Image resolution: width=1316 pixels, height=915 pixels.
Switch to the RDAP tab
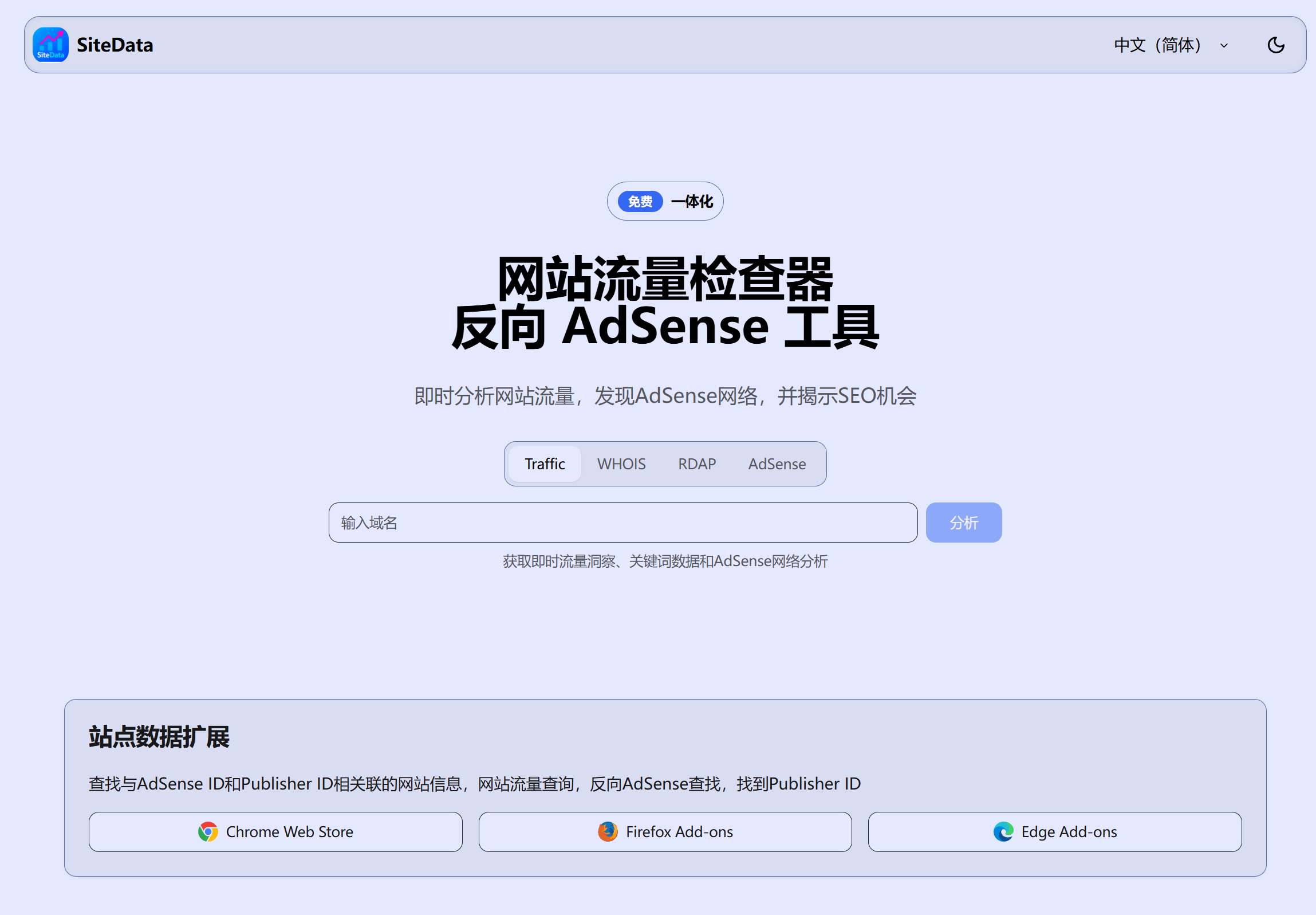point(697,464)
